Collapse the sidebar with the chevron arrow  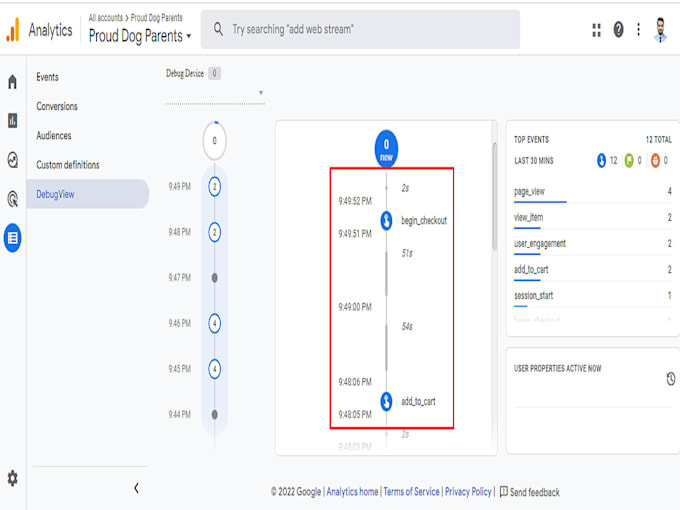tap(137, 488)
